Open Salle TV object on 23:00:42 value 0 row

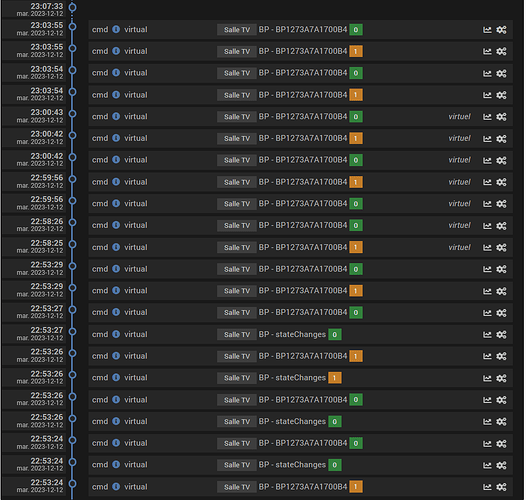click(x=237, y=160)
